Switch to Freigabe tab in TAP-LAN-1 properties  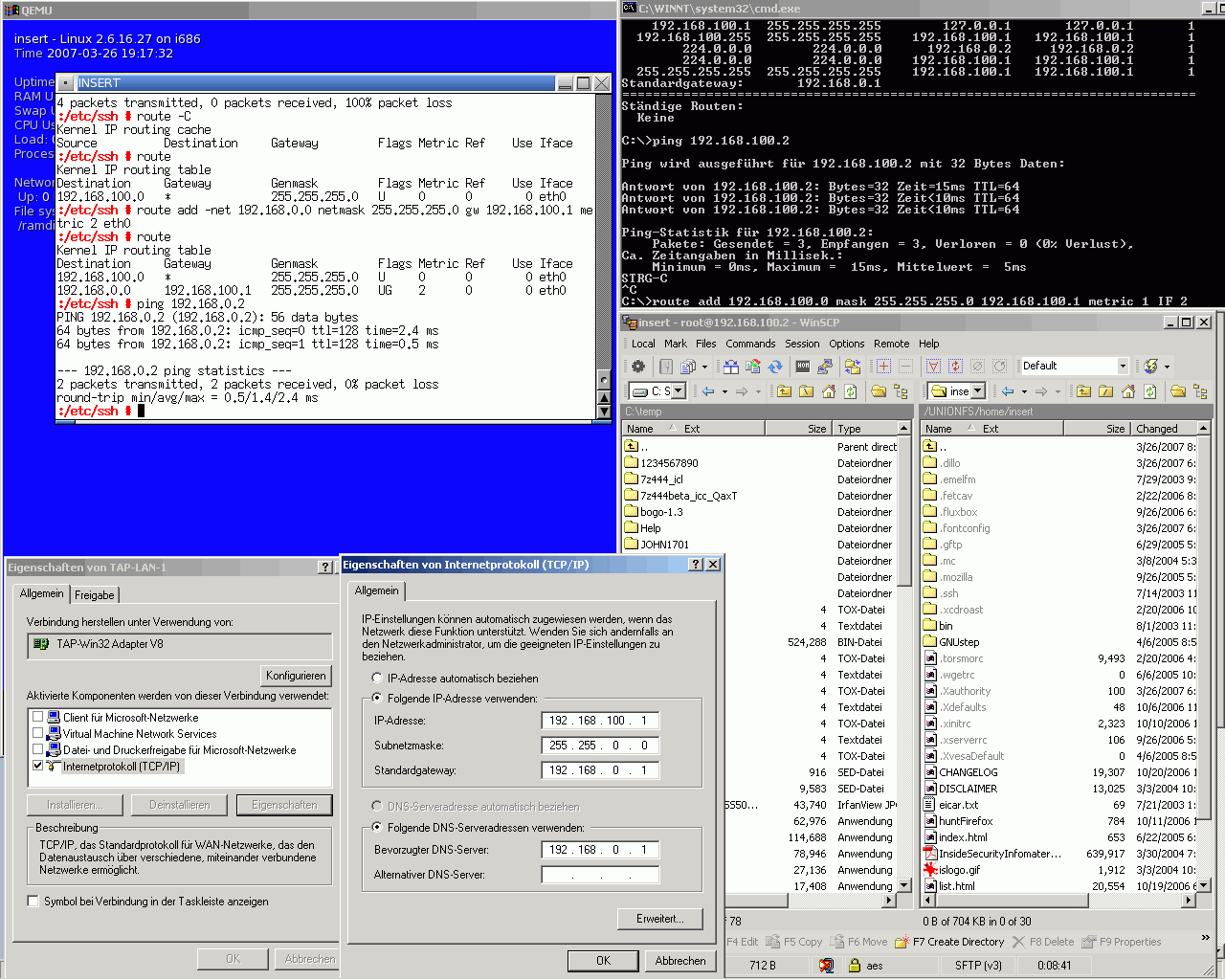point(95,594)
